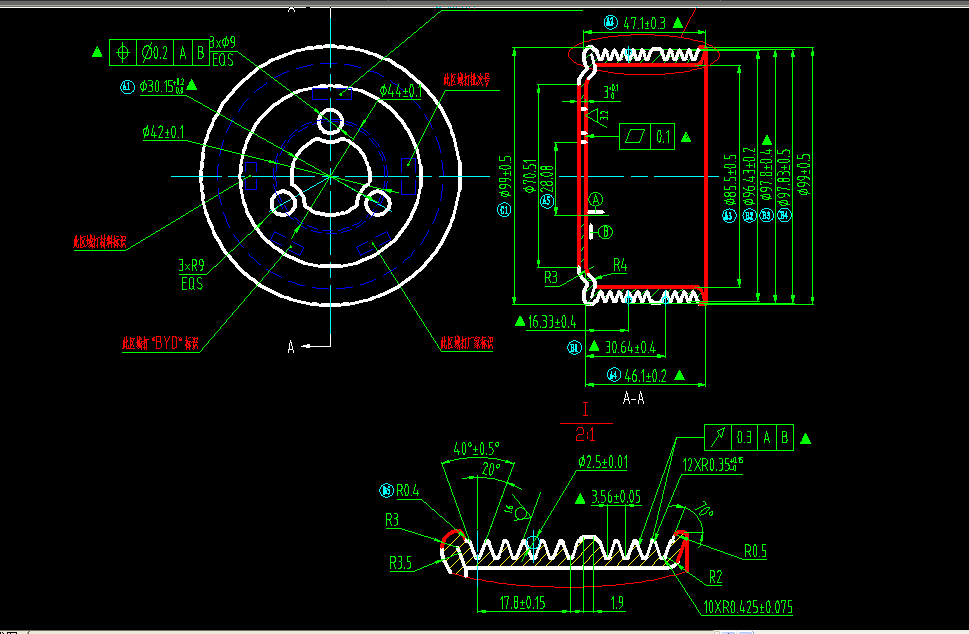969x634 pixels.
Task: Click the 40°±0.5° angle dimension
Action: tap(476, 447)
